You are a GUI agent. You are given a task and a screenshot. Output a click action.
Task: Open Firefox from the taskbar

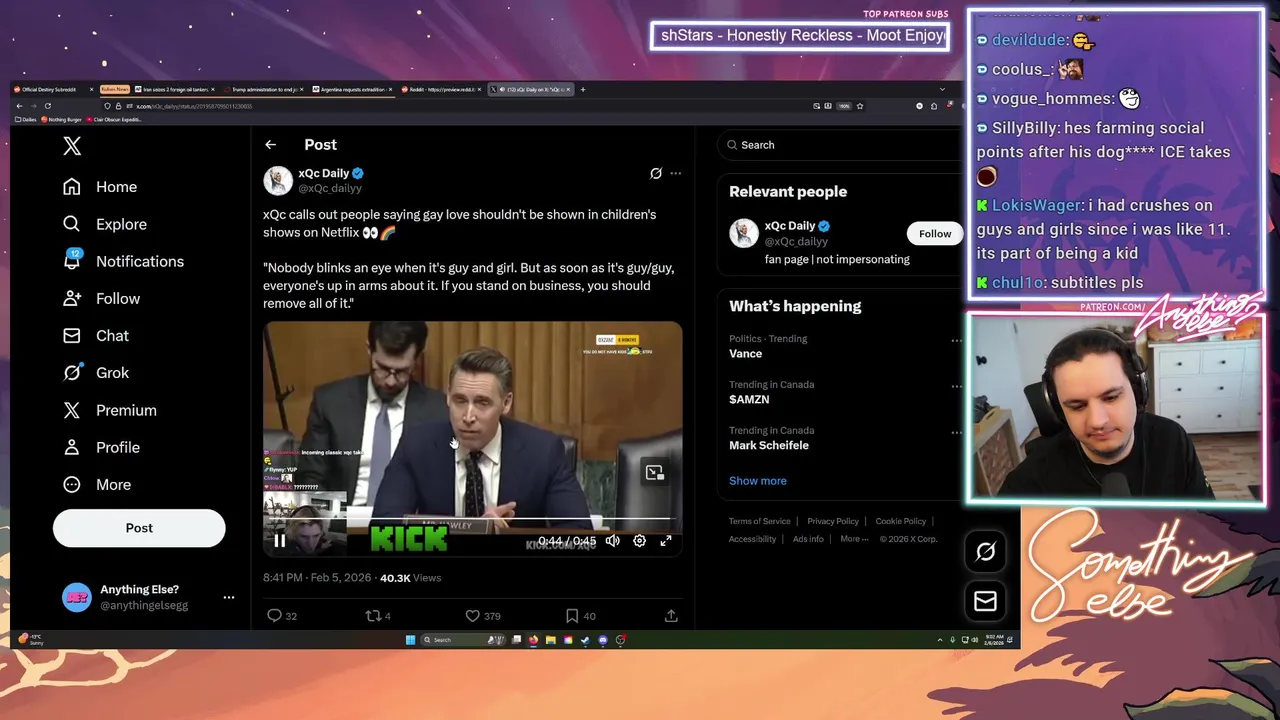[533, 640]
